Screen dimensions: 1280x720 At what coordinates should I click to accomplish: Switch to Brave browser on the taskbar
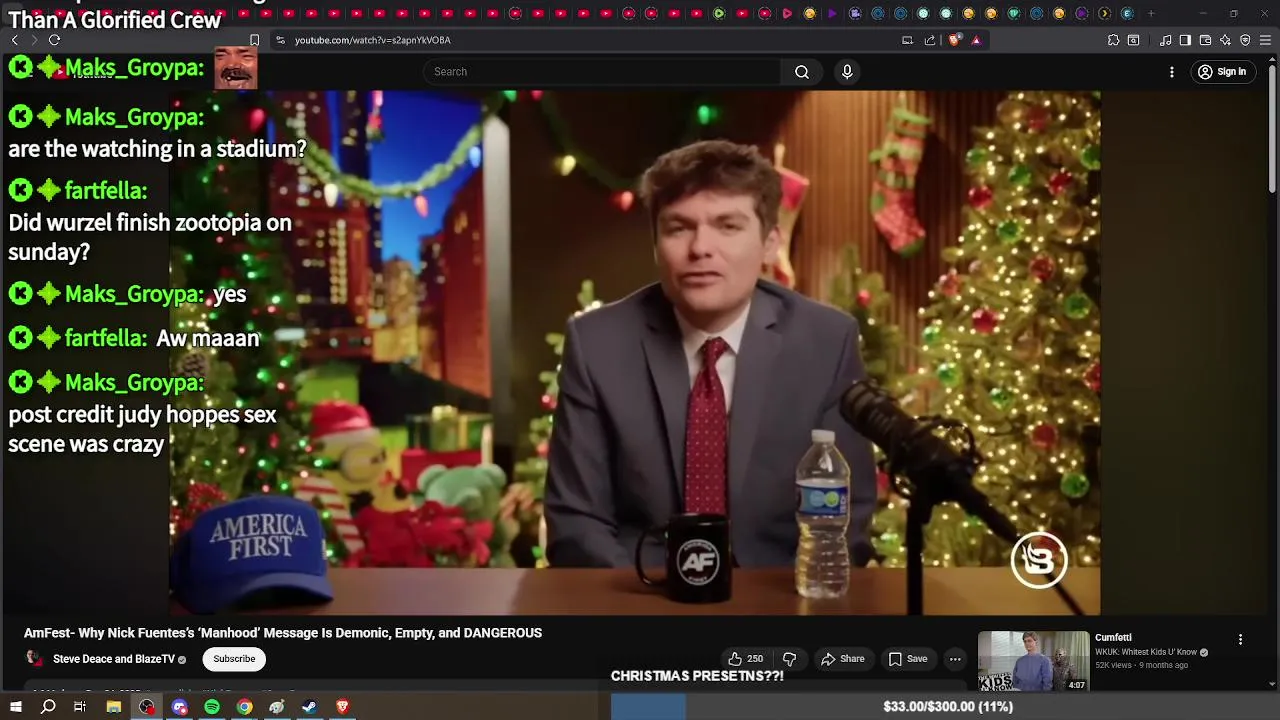pyautogui.click(x=342, y=707)
